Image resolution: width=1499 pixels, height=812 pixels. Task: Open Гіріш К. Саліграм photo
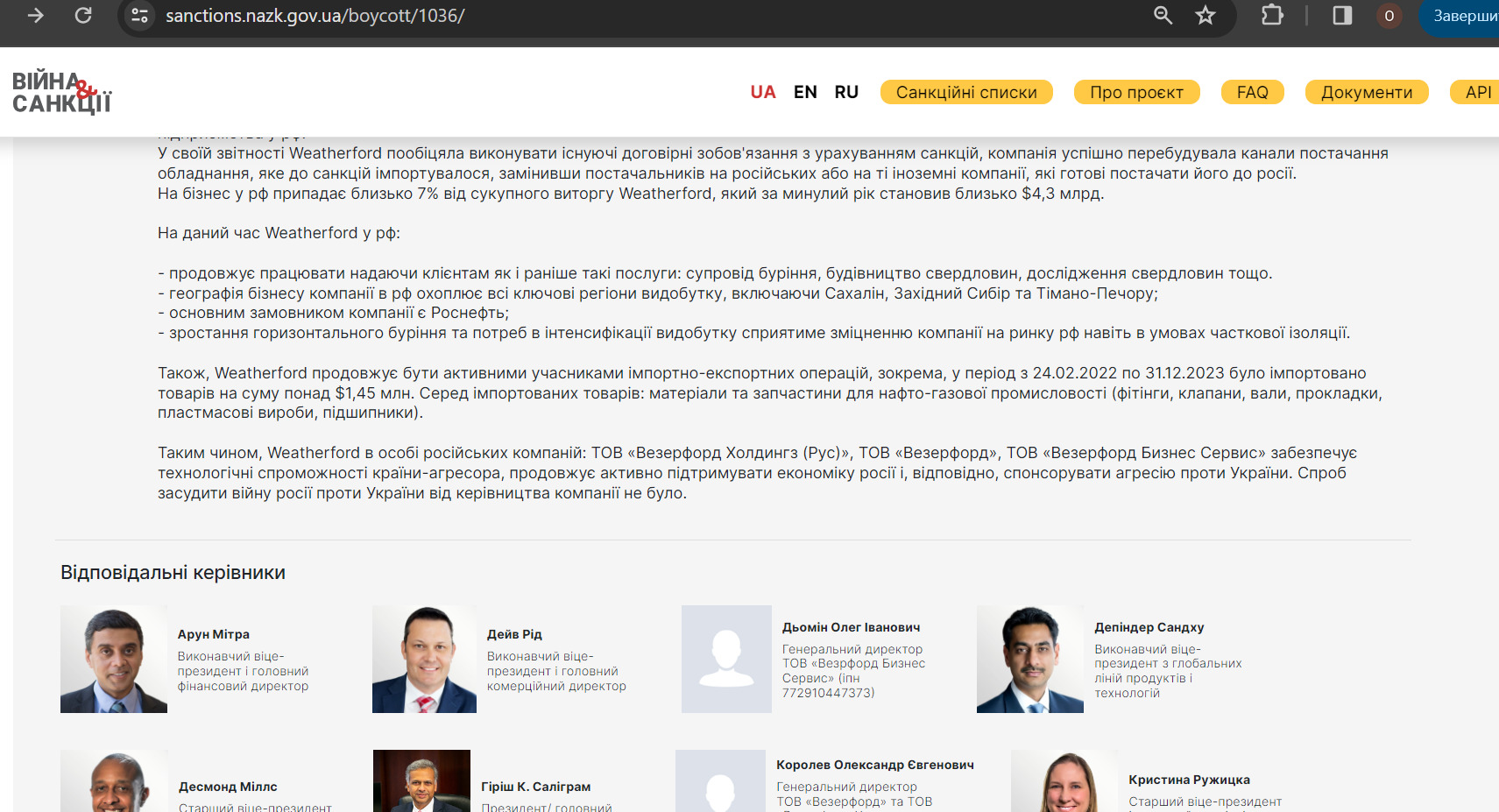(421, 781)
